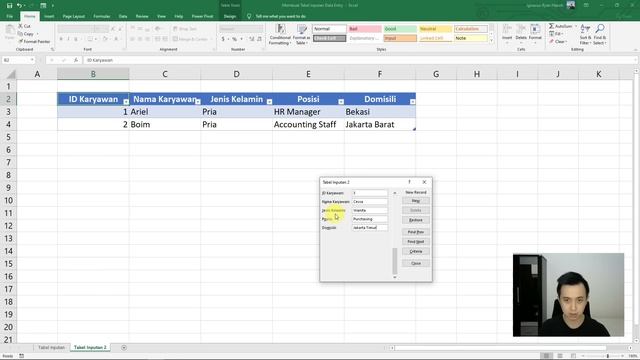Select cell containing Jakarta Barat
Viewport: 640px width, 360px height.
(x=380, y=124)
